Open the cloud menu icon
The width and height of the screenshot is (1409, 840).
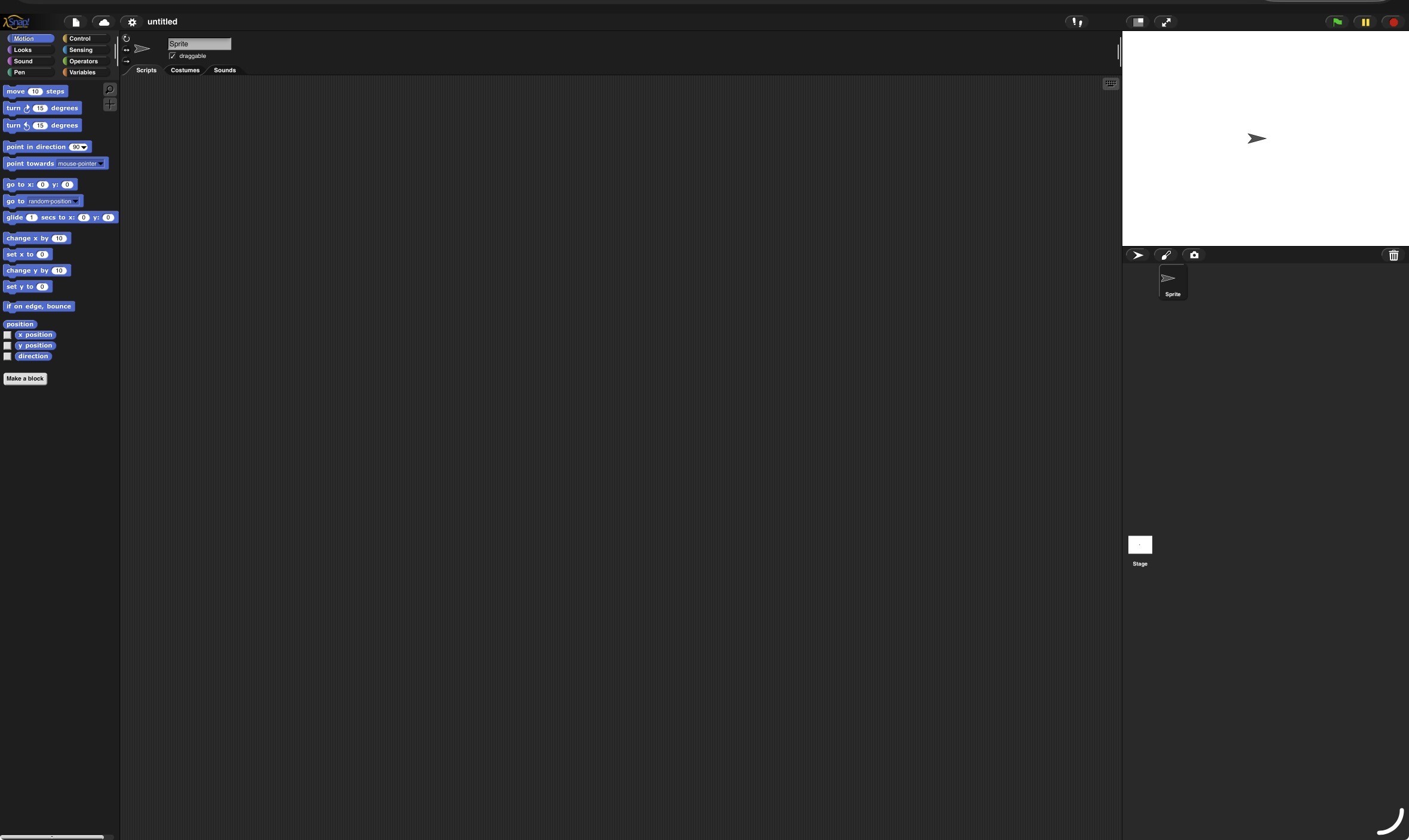click(x=104, y=22)
